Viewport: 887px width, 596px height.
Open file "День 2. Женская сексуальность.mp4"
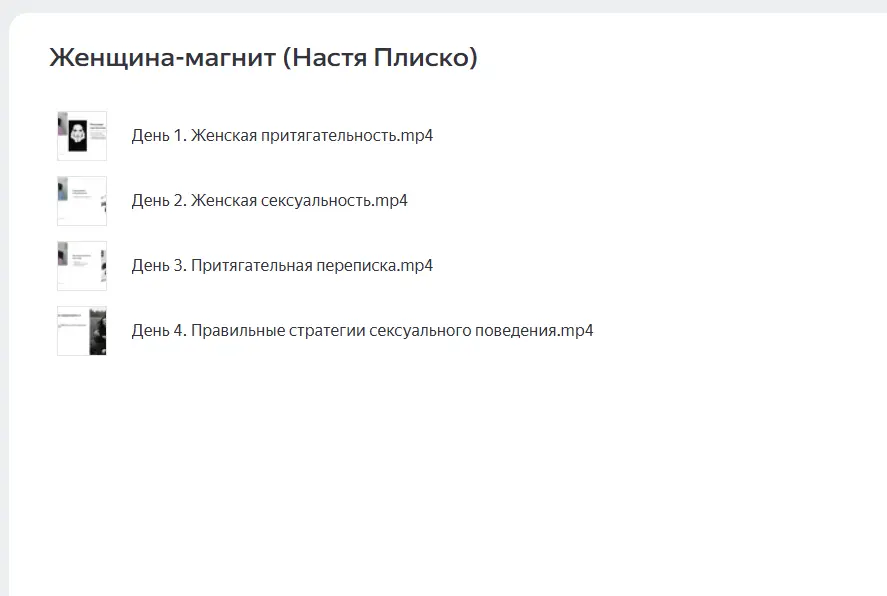pyautogui.click(x=269, y=201)
